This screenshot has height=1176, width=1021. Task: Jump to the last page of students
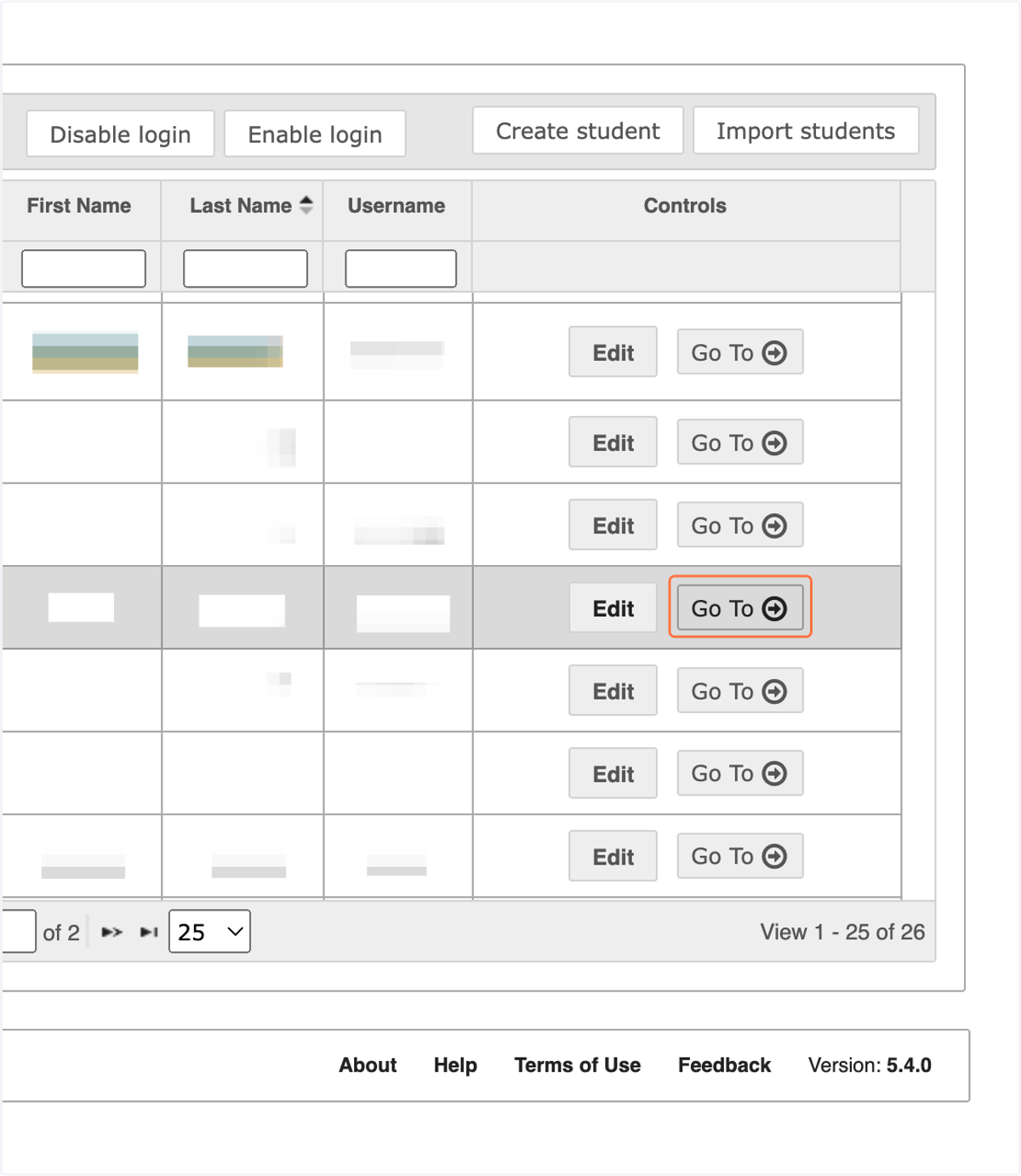coord(149,932)
